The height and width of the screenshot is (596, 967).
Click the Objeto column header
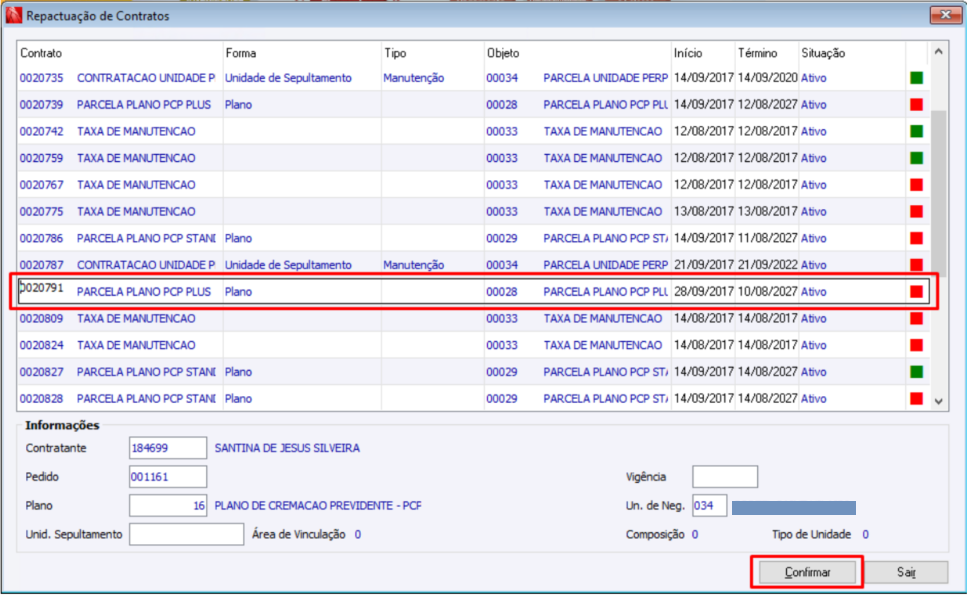point(503,53)
